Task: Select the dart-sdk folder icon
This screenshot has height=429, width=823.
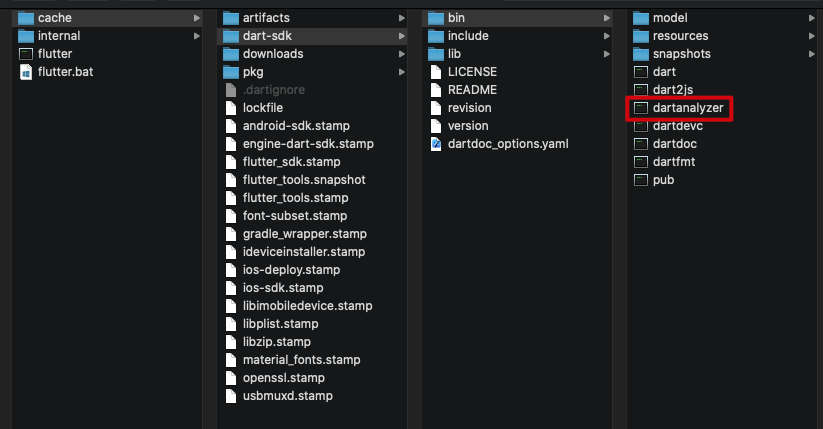Action: pyautogui.click(x=231, y=36)
